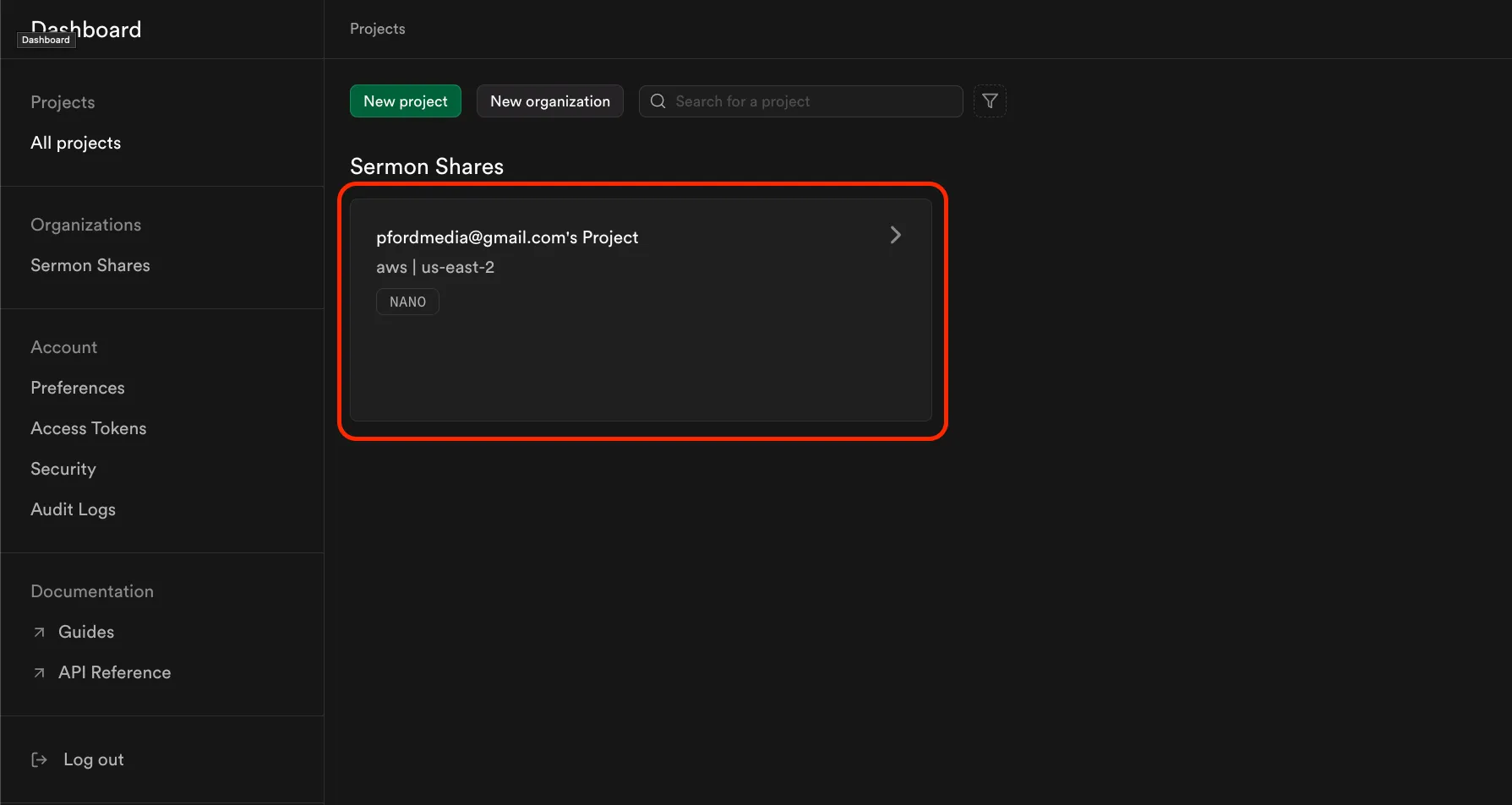Open the filter options via funnel icon
Viewport: 1512px width, 805px height.
[990, 101]
